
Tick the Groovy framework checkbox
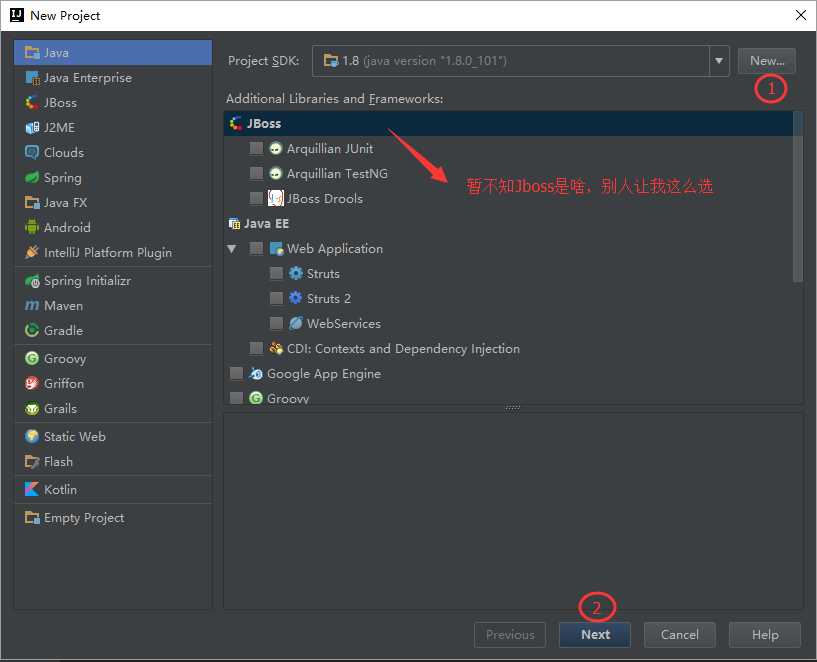(236, 398)
